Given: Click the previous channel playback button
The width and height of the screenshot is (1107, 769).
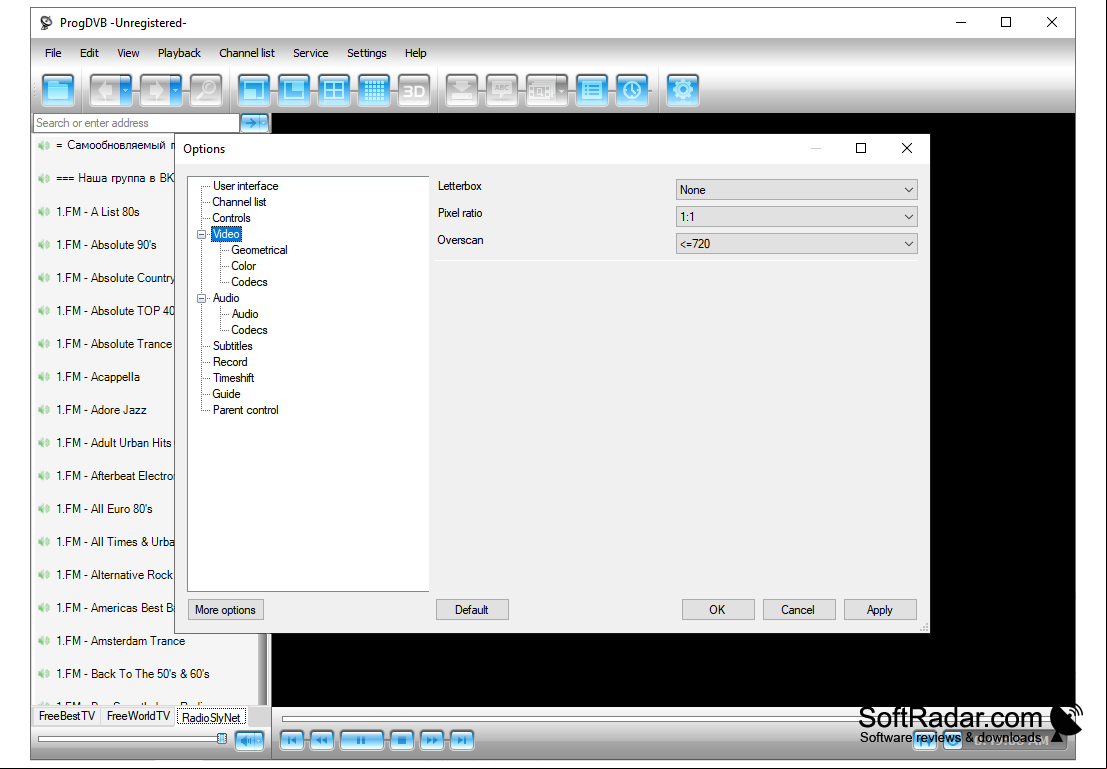Looking at the screenshot, I should coord(292,740).
